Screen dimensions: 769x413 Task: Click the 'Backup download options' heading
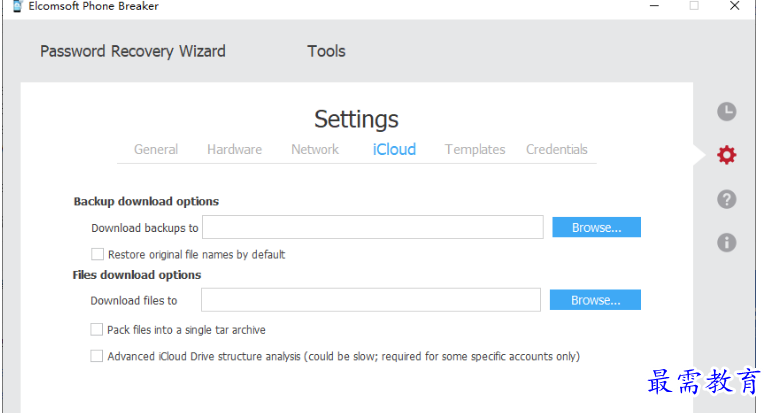tap(146, 201)
